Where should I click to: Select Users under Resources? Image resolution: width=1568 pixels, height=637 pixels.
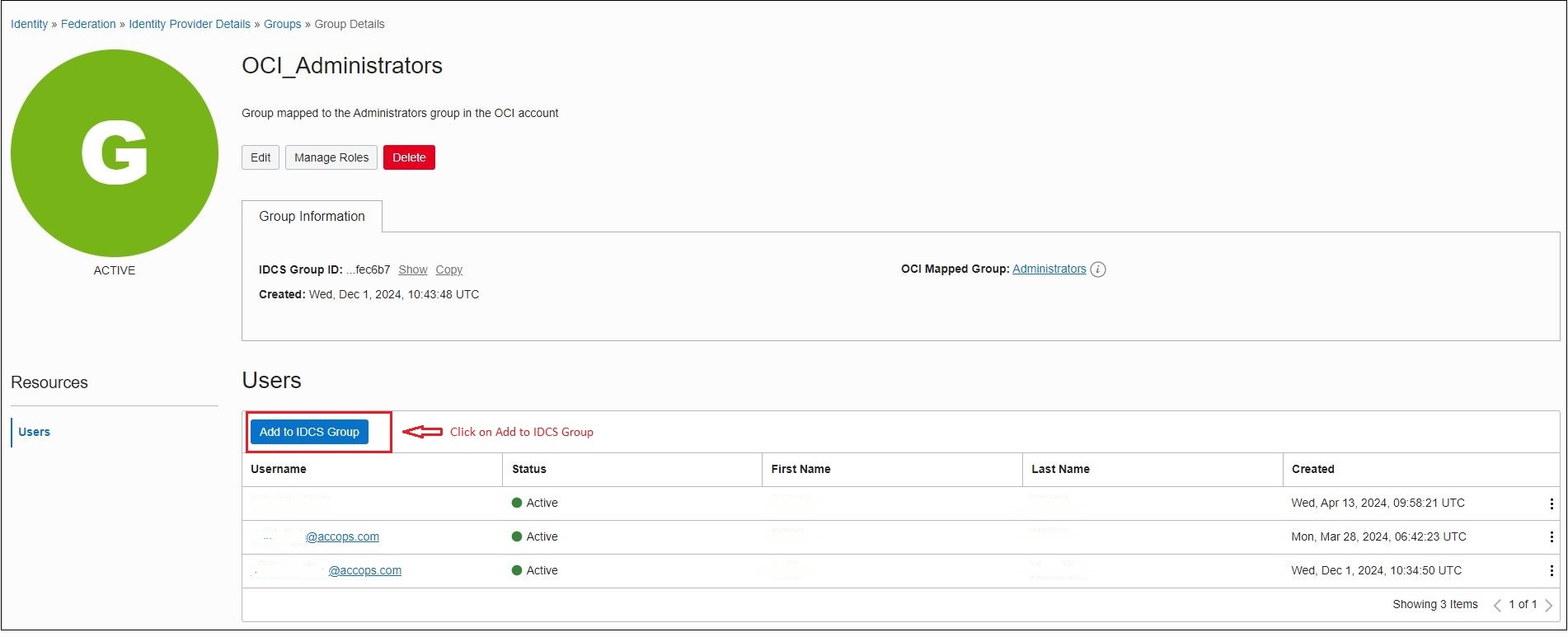pyautogui.click(x=34, y=432)
